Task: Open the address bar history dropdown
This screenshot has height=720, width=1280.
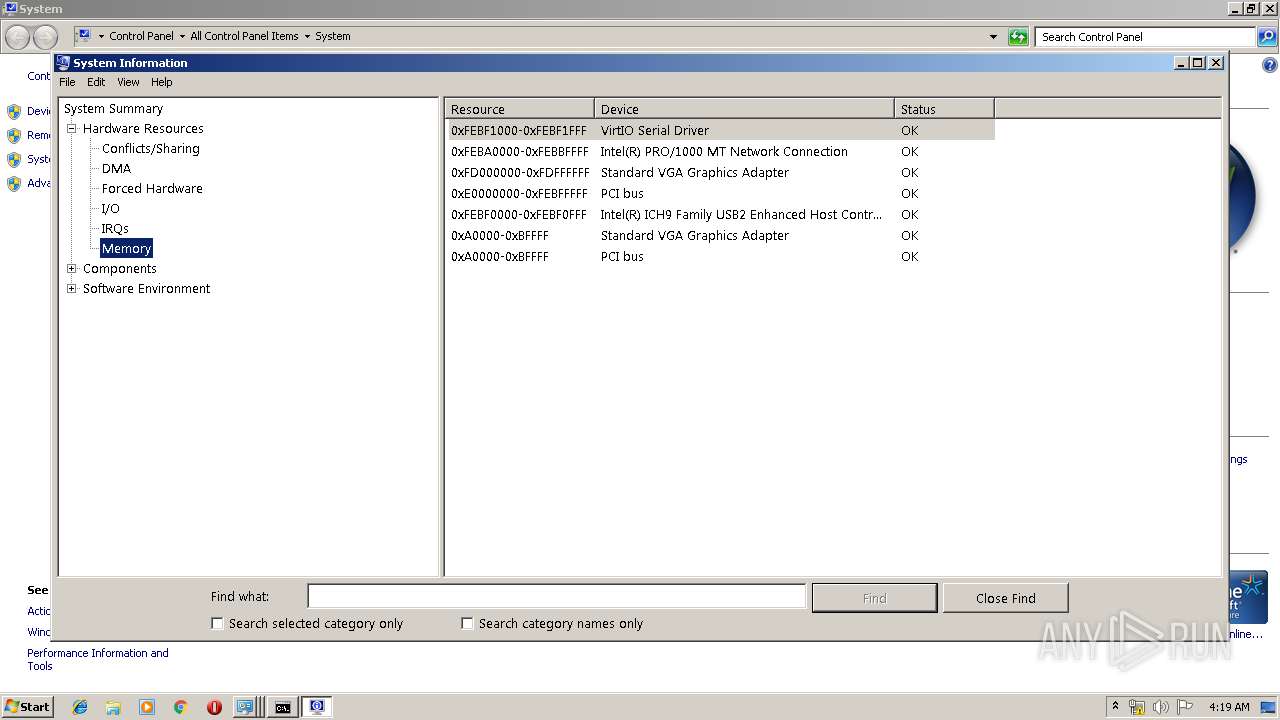Action: 993,37
